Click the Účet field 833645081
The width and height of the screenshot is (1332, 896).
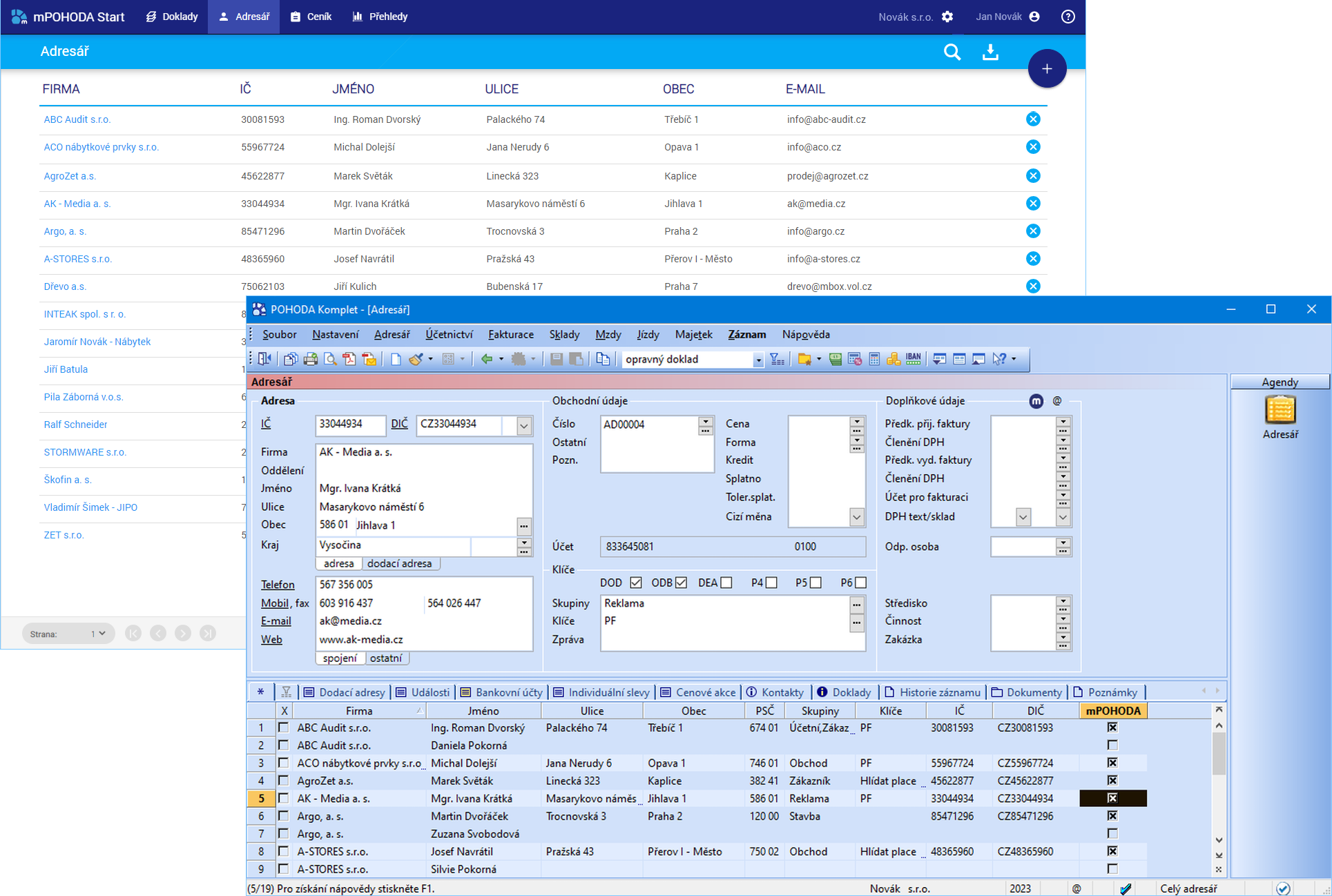pyautogui.click(x=733, y=547)
